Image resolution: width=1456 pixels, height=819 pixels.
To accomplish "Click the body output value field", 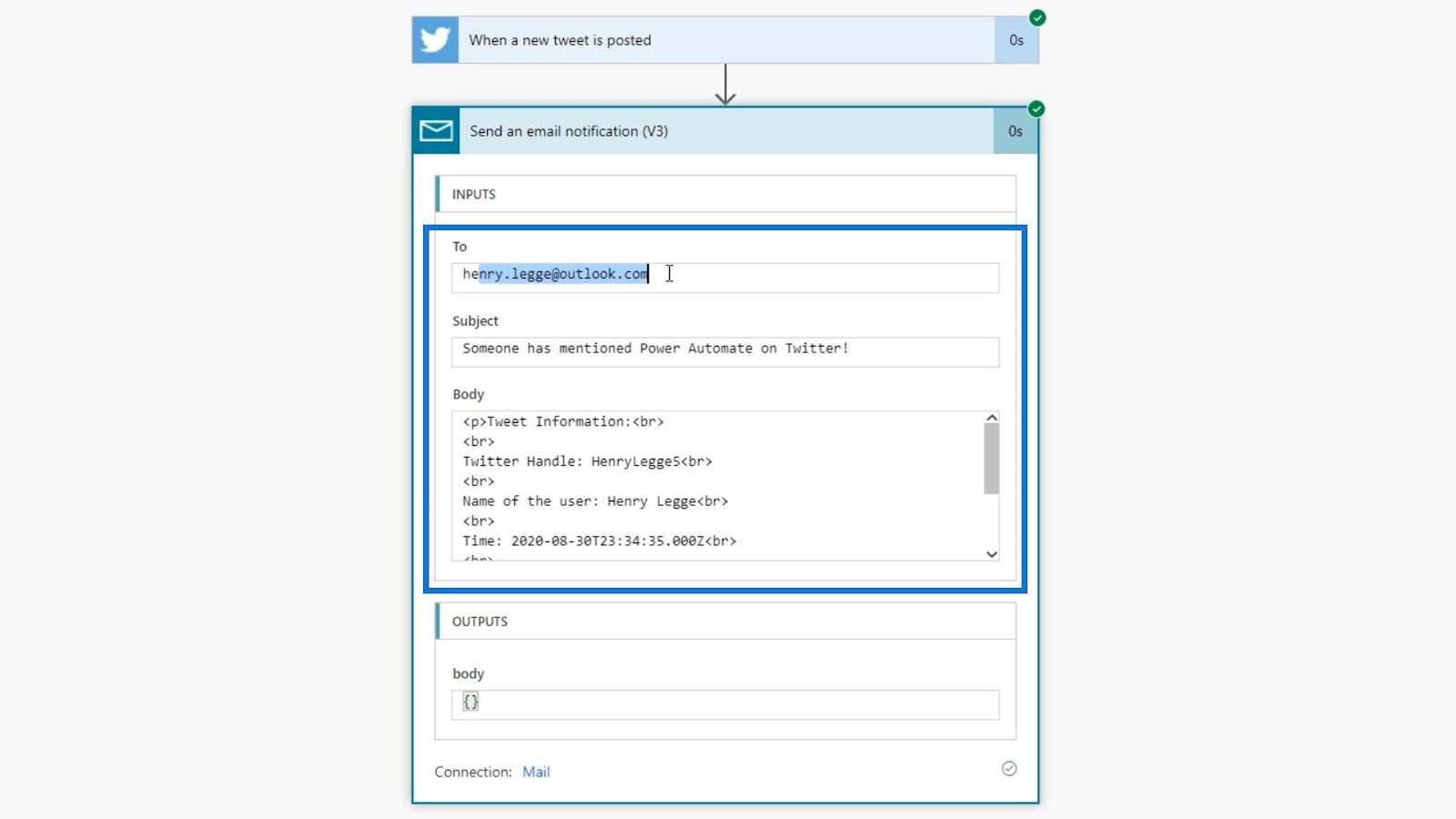I will (x=725, y=705).
